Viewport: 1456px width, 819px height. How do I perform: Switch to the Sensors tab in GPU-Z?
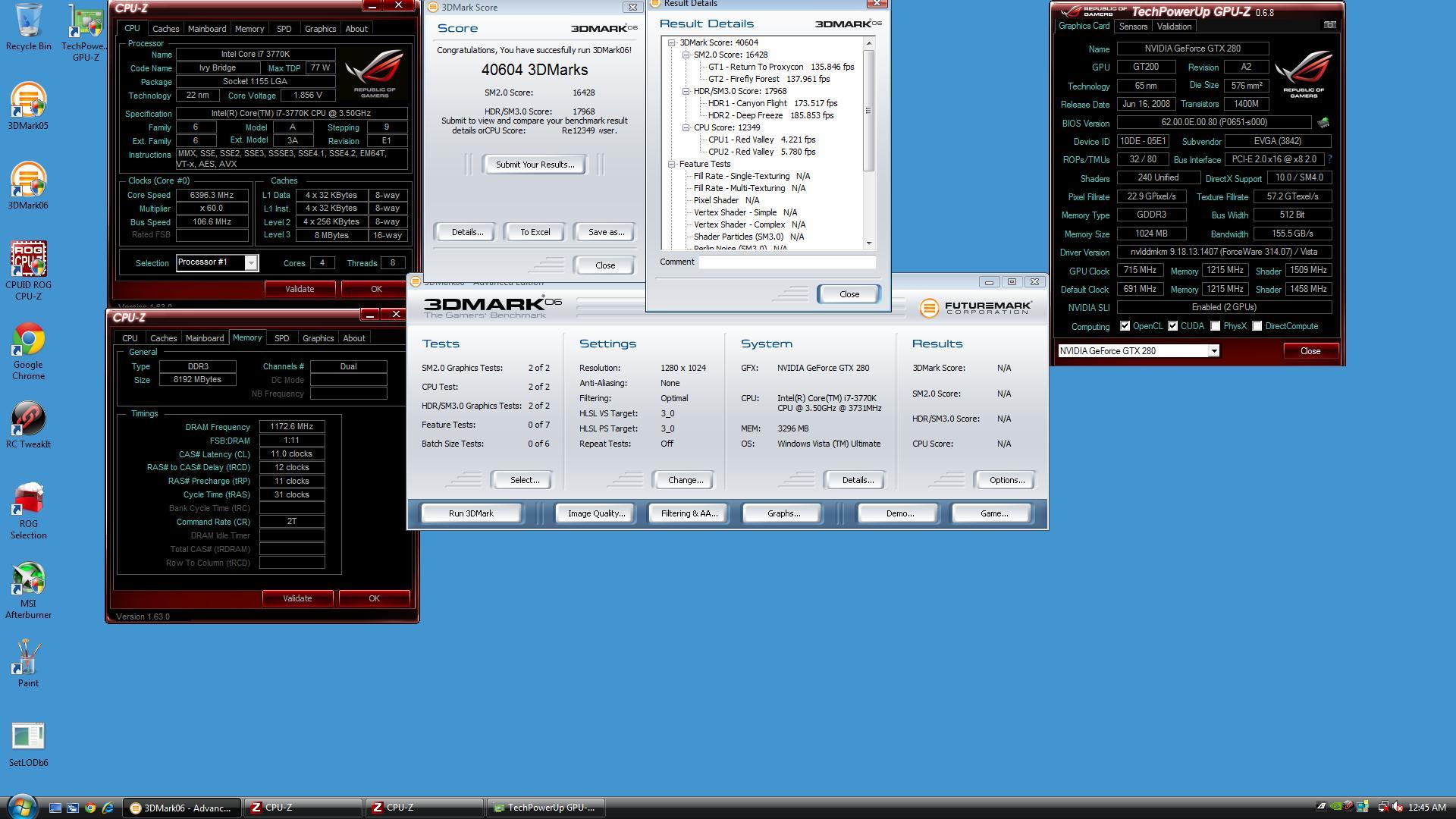pos(1133,27)
